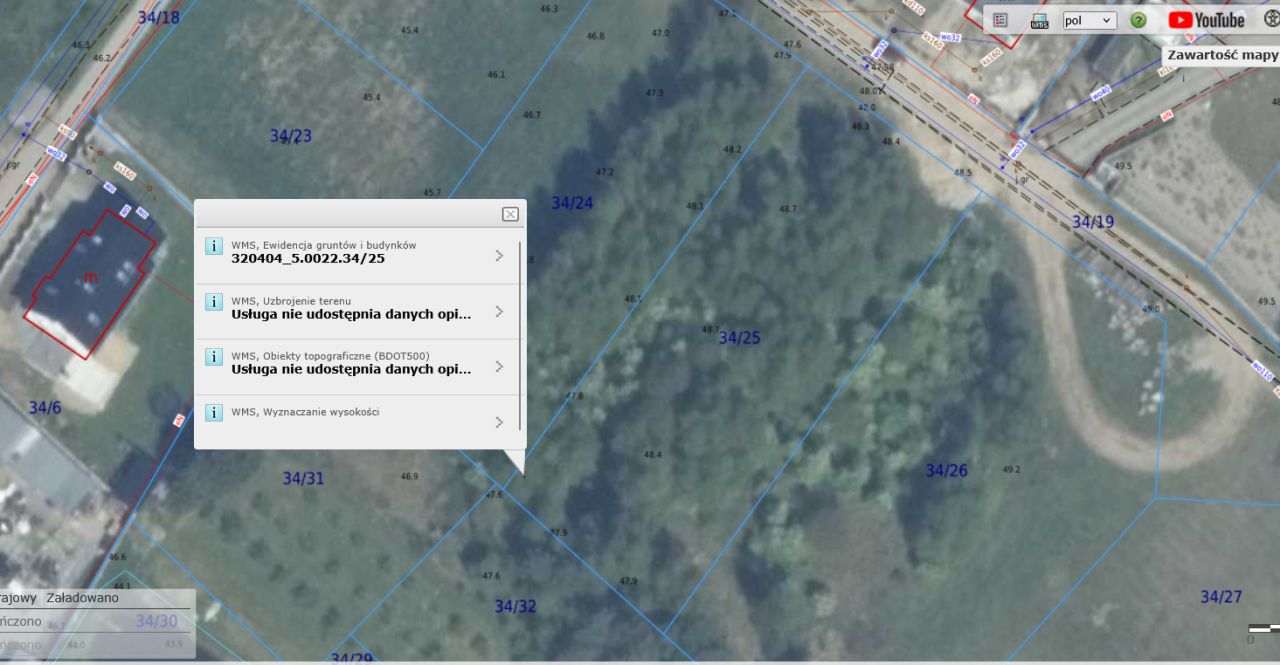The width and height of the screenshot is (1280, 665).
Task: Click parcel label 34/19 on map
Action: point(1093,222)
